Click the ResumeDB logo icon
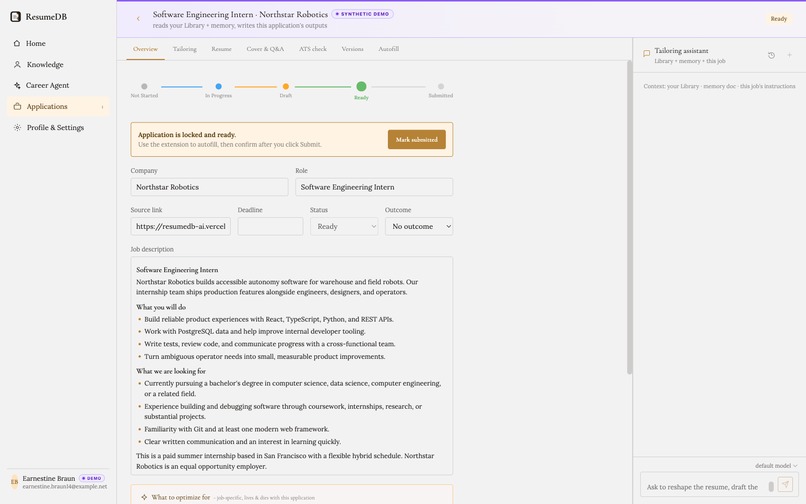Image resolution: width=806 pixels, height=504 pixels. pyautogui.click(x=15, y=16)
